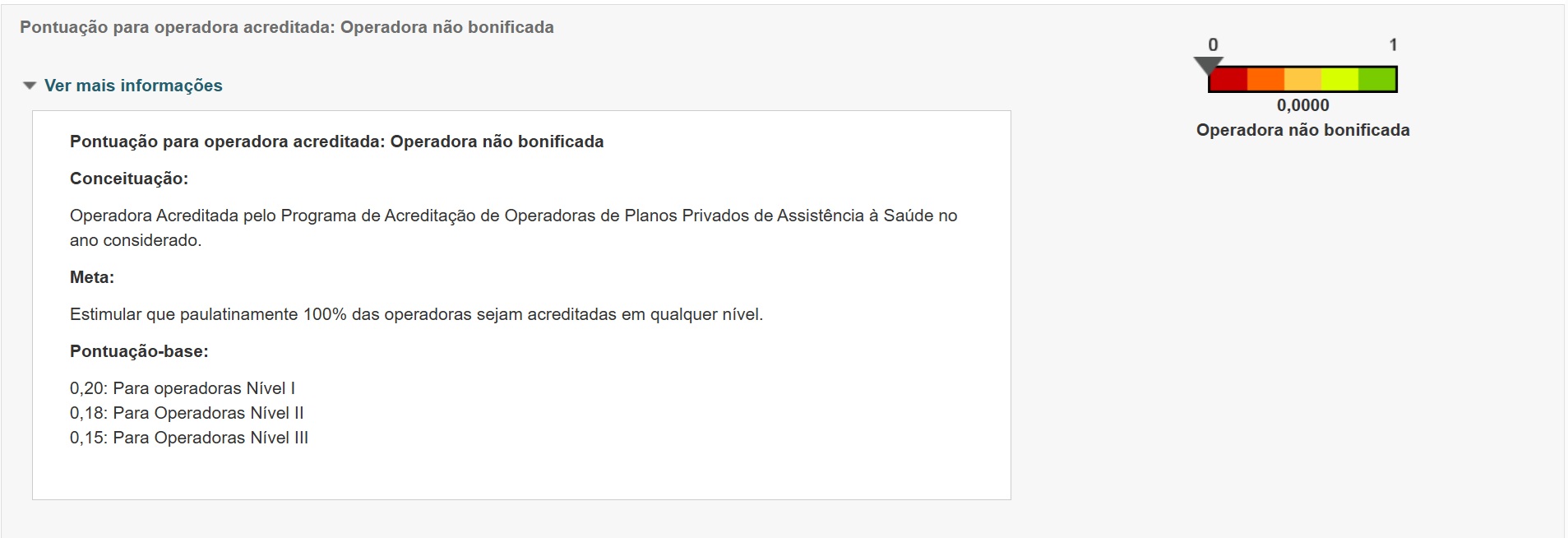The width and height of the screenshot is (1568, 538).
Task: Click the Operadora não bonificada caption under gauge
Action: (1302, 130)
